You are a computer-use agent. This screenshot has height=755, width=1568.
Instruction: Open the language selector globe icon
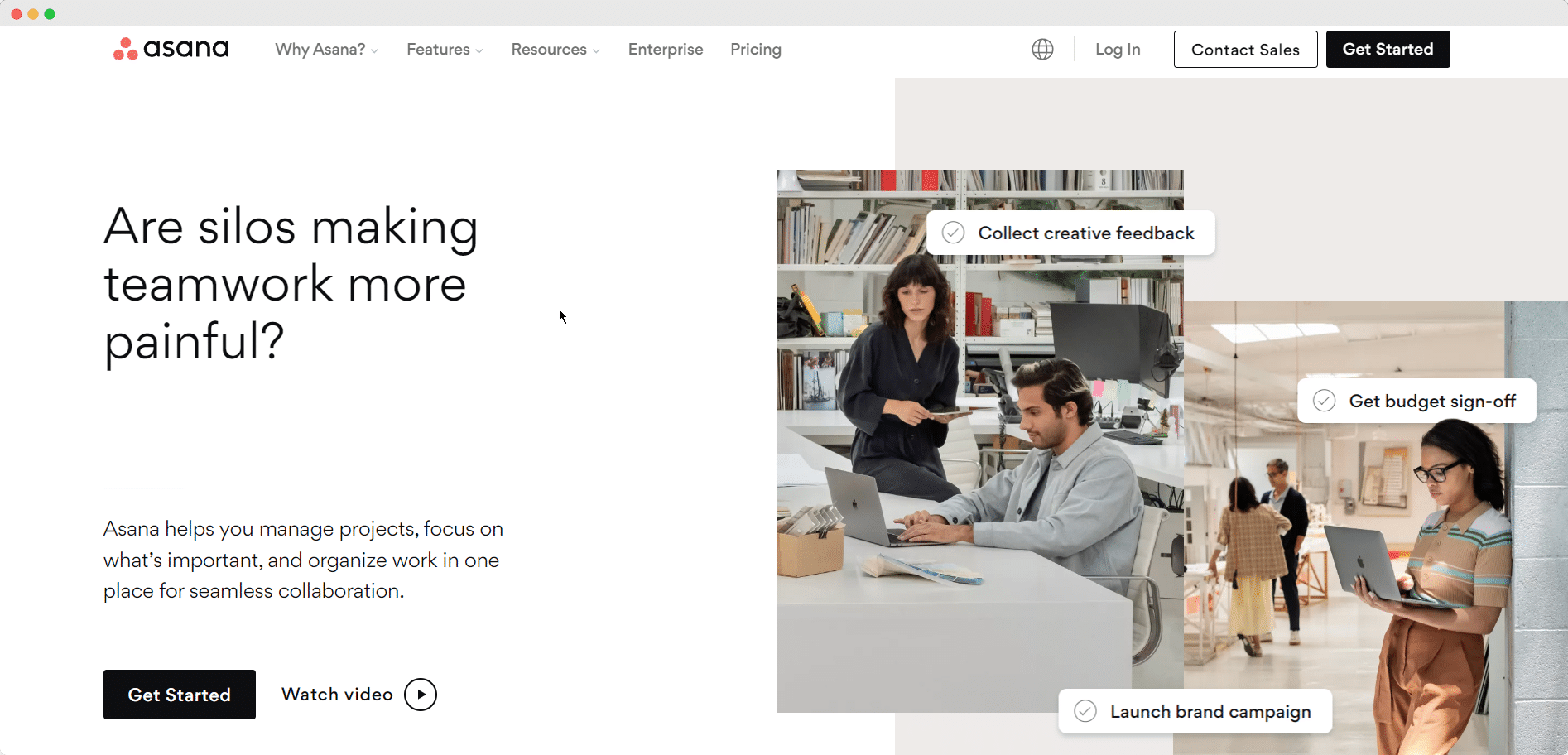click(x=1042, y=49)
